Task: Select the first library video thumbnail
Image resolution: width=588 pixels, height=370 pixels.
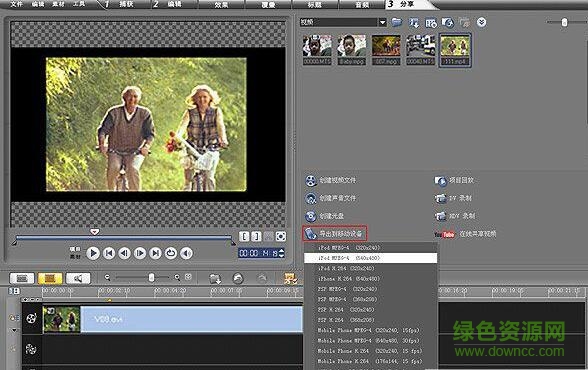Action: 317,50
